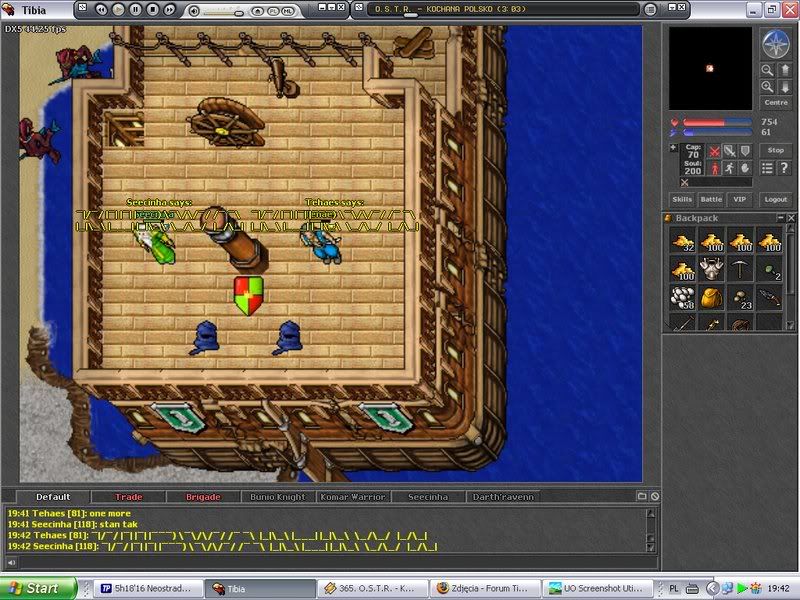Close the Backpack container window

click(791, 218)
